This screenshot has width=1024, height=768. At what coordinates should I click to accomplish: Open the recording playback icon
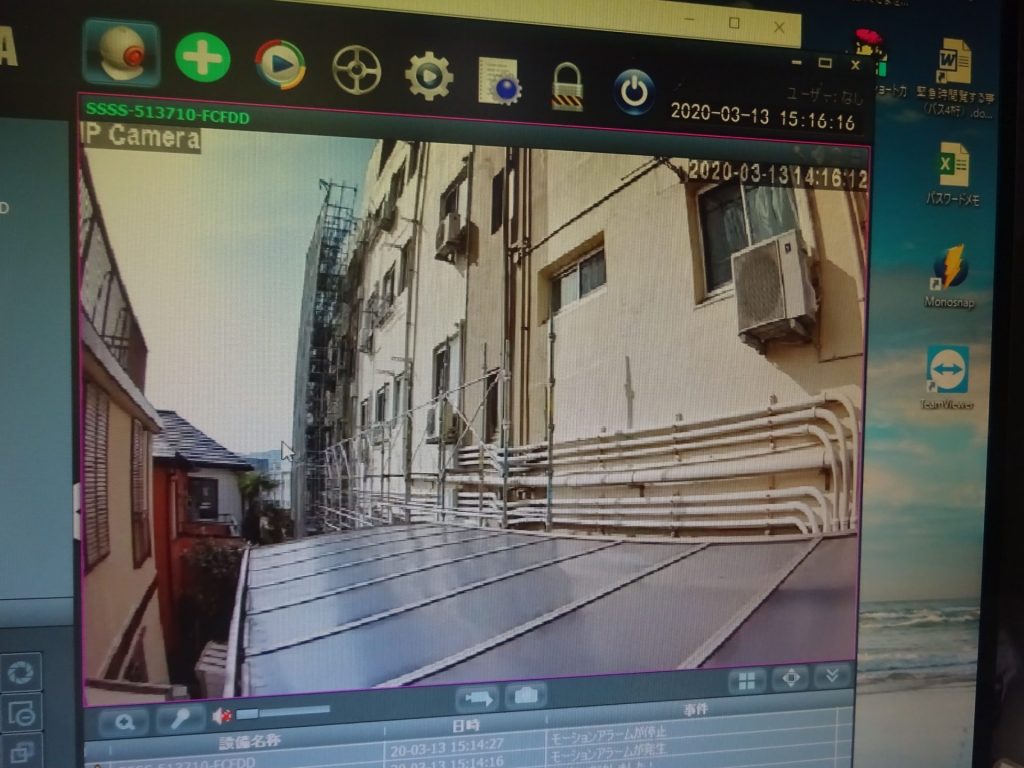pos(280,65)
